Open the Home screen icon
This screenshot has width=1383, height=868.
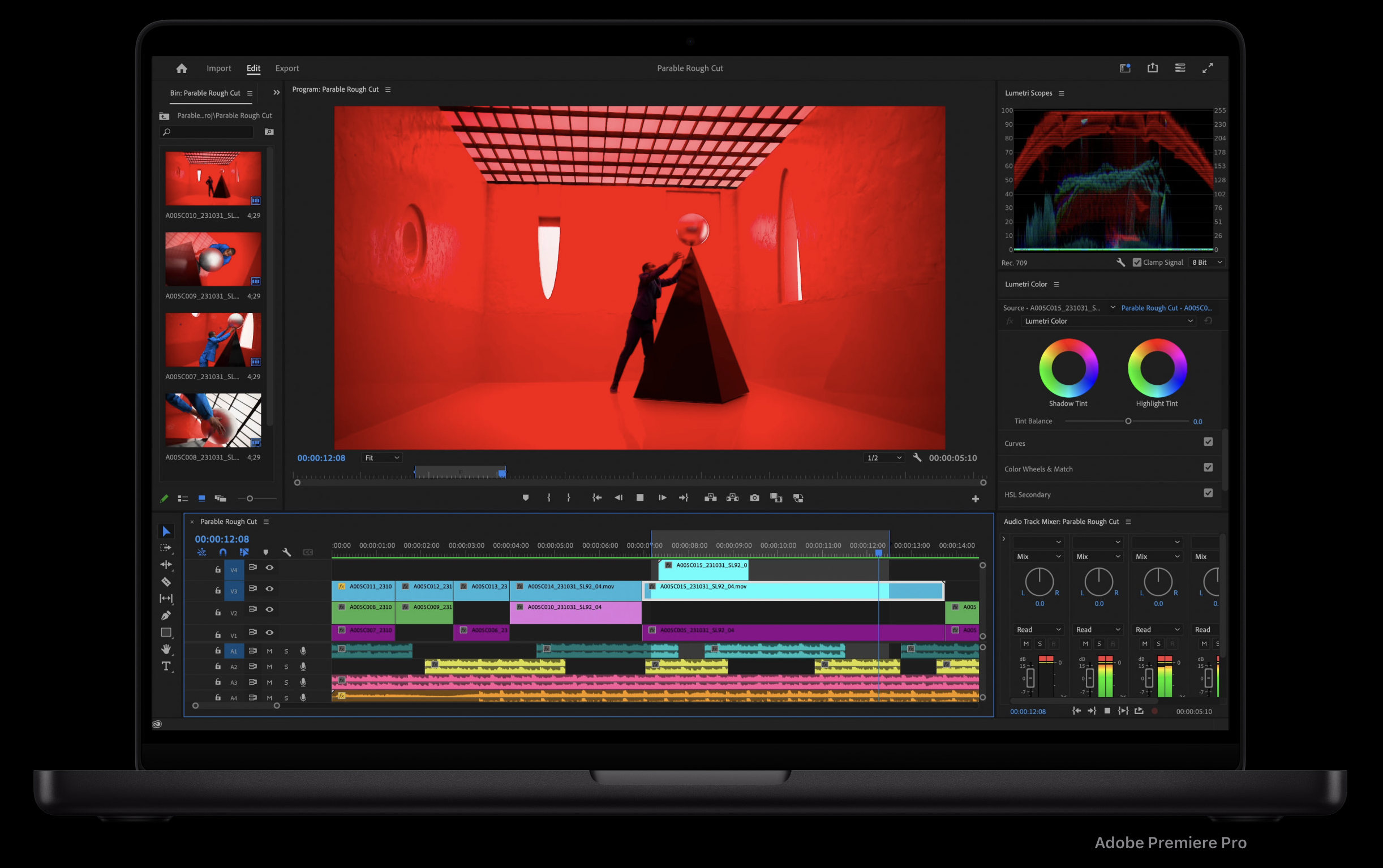coord(182,68)
